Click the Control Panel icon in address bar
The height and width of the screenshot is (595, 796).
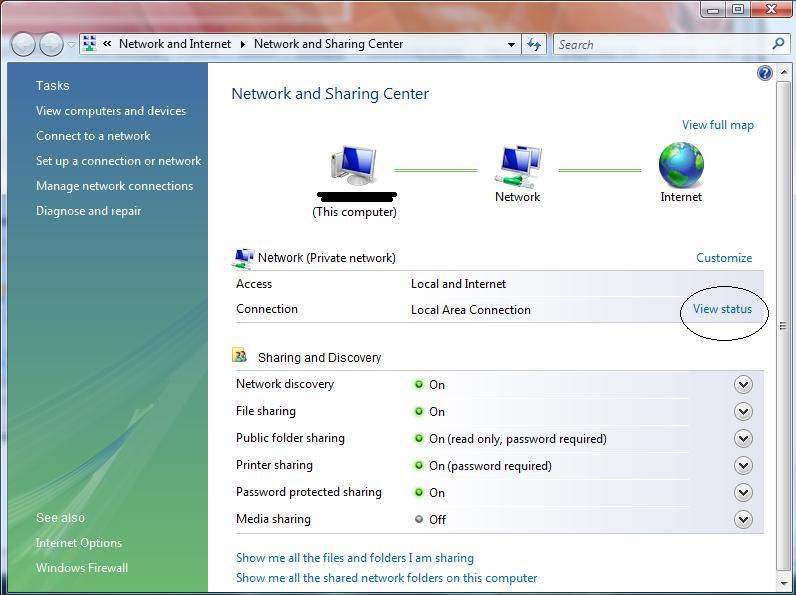tap(90, 44)
